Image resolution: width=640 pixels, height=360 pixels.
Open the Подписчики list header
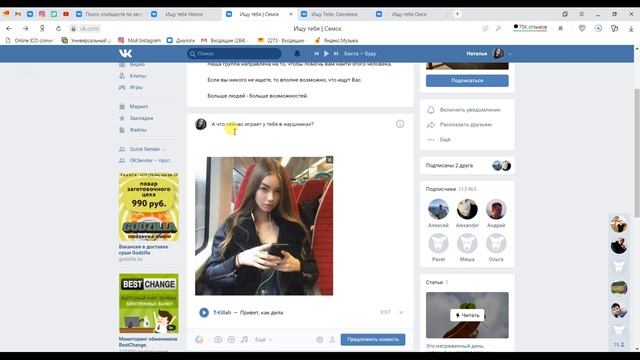coord(451,189)
